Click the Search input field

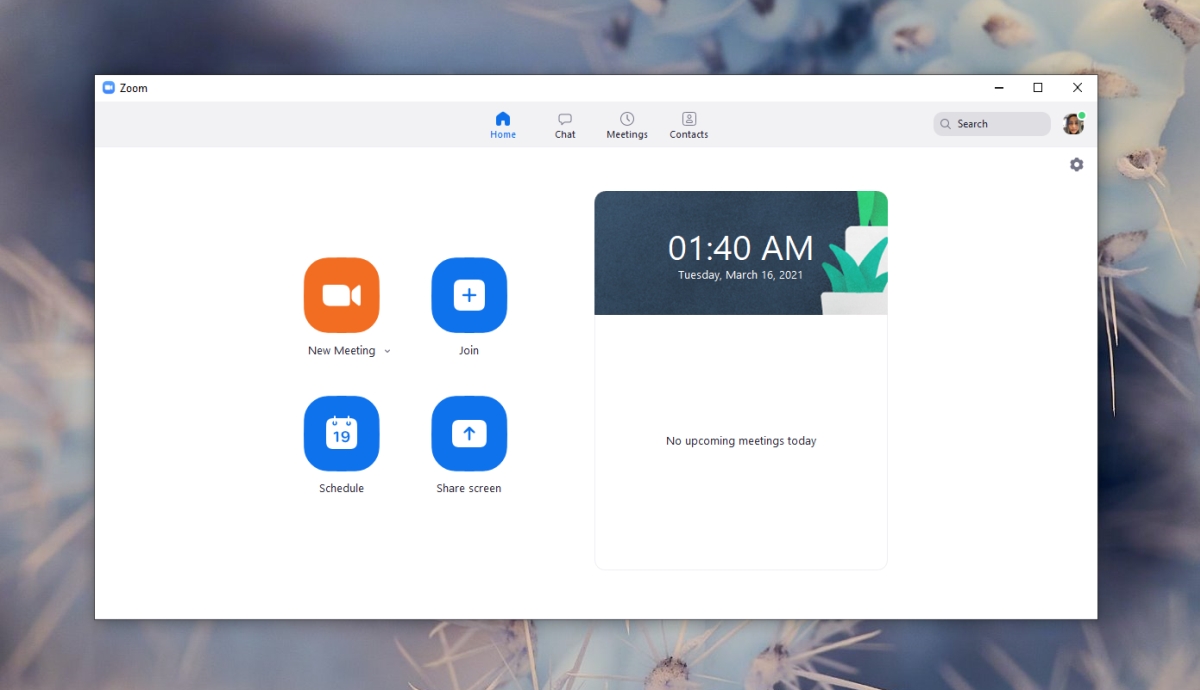coord(992,124)
